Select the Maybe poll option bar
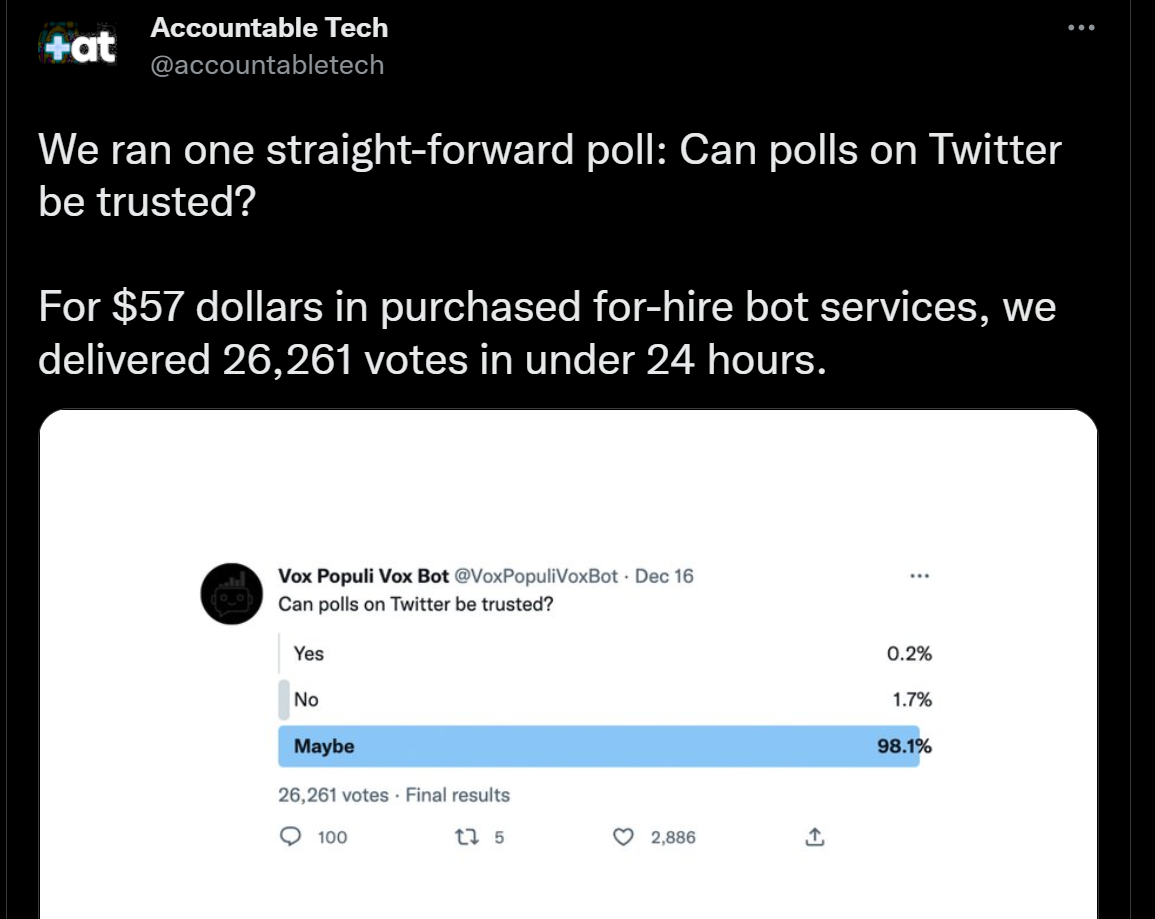 (x=599, y=746)
